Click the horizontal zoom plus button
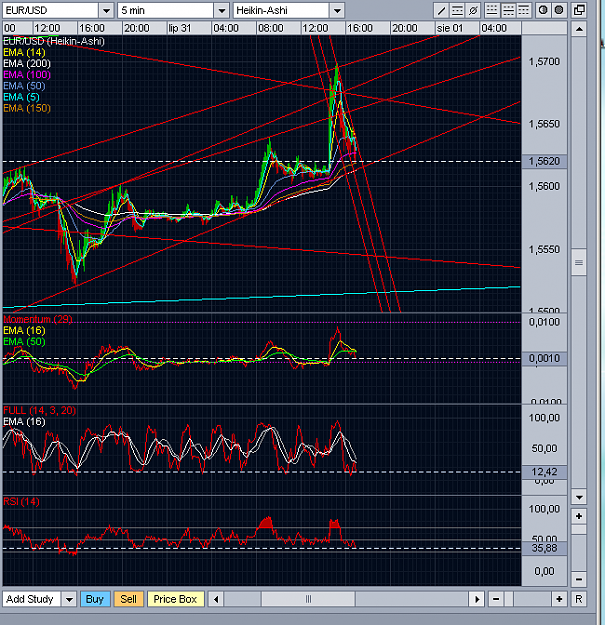Image resolution: width=605 pixels, height=625 pixels. coord(559,599)
